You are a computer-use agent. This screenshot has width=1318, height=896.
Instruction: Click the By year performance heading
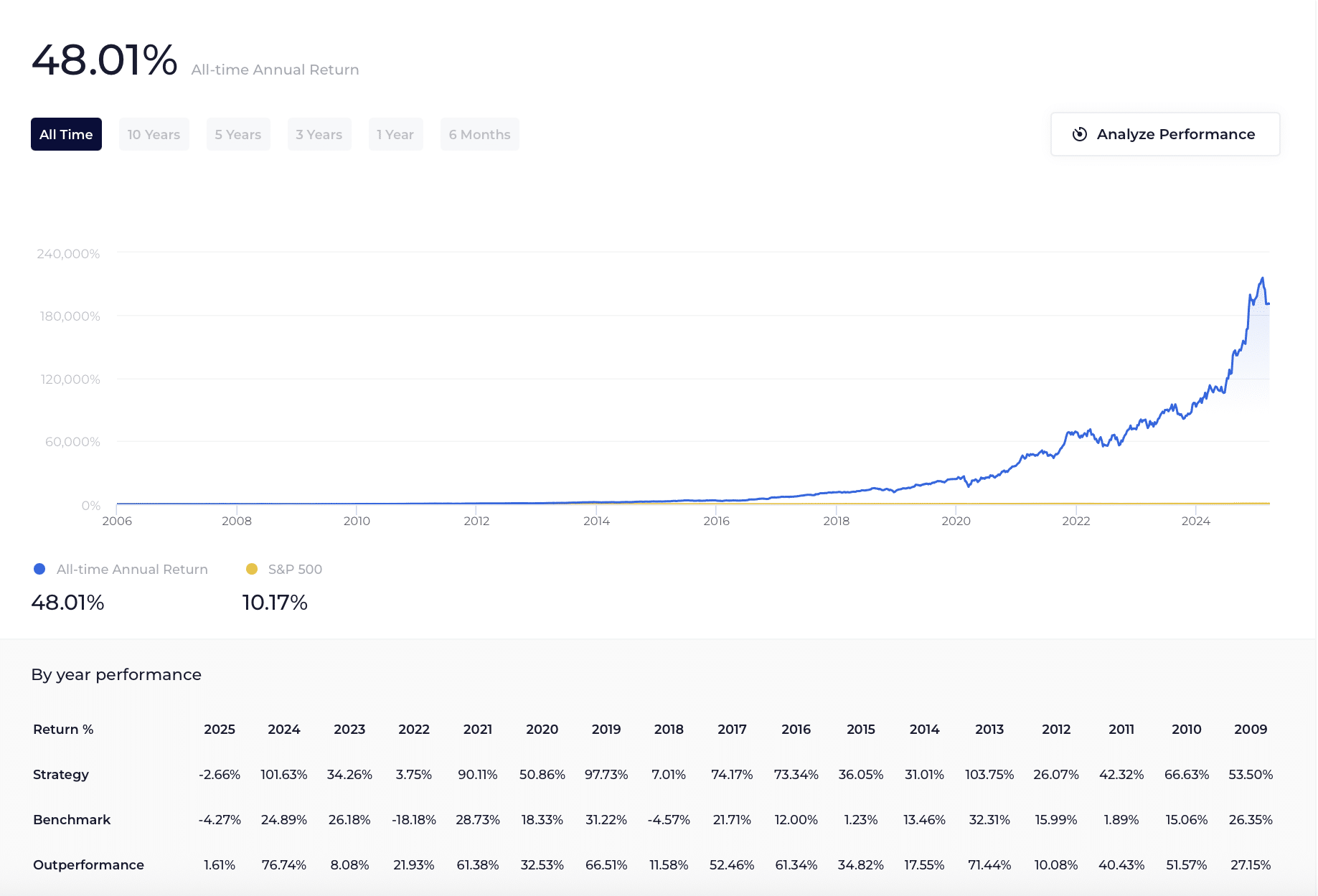tap(116, 674)
